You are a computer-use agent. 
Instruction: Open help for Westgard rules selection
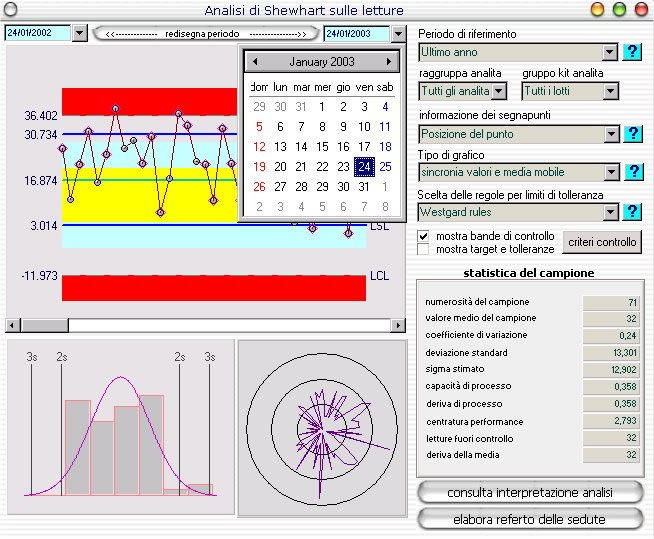632,212
